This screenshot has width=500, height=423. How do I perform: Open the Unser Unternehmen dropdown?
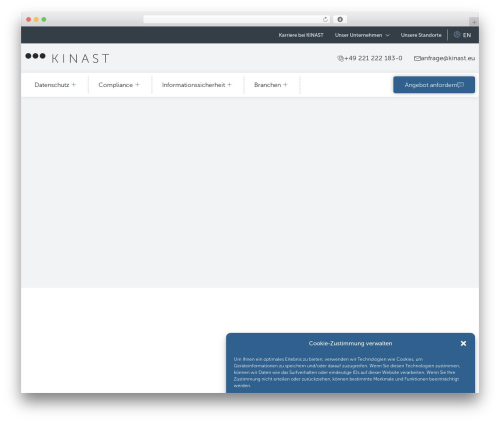click(362, 35)
